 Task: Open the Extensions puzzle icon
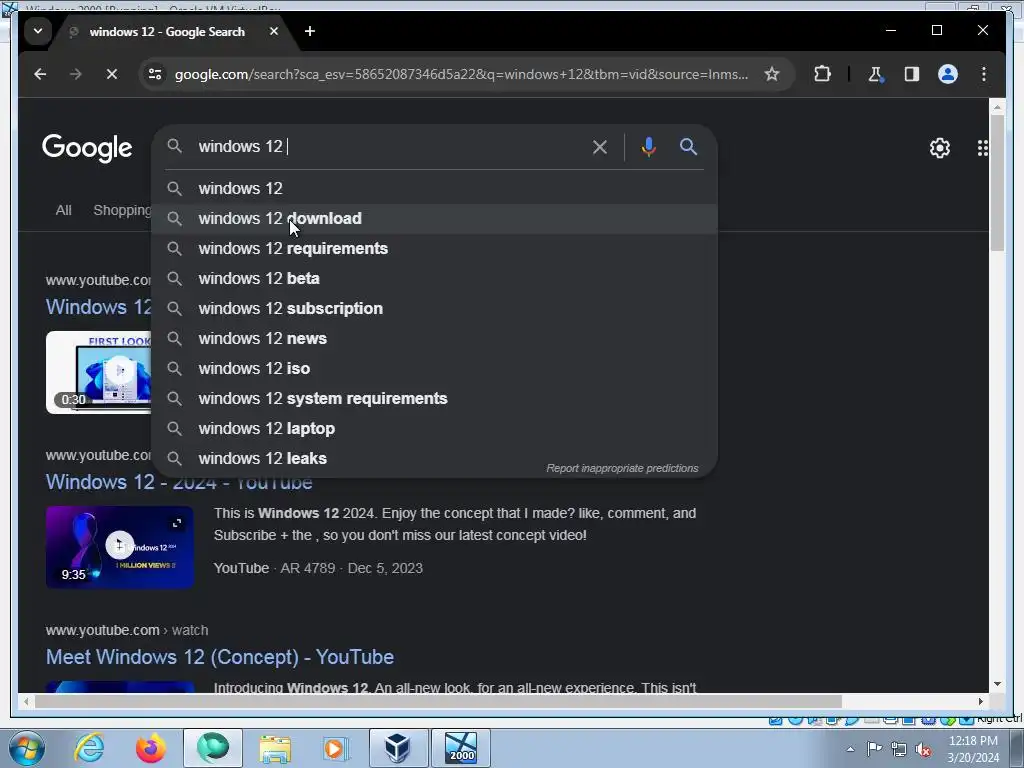(822, 74)
